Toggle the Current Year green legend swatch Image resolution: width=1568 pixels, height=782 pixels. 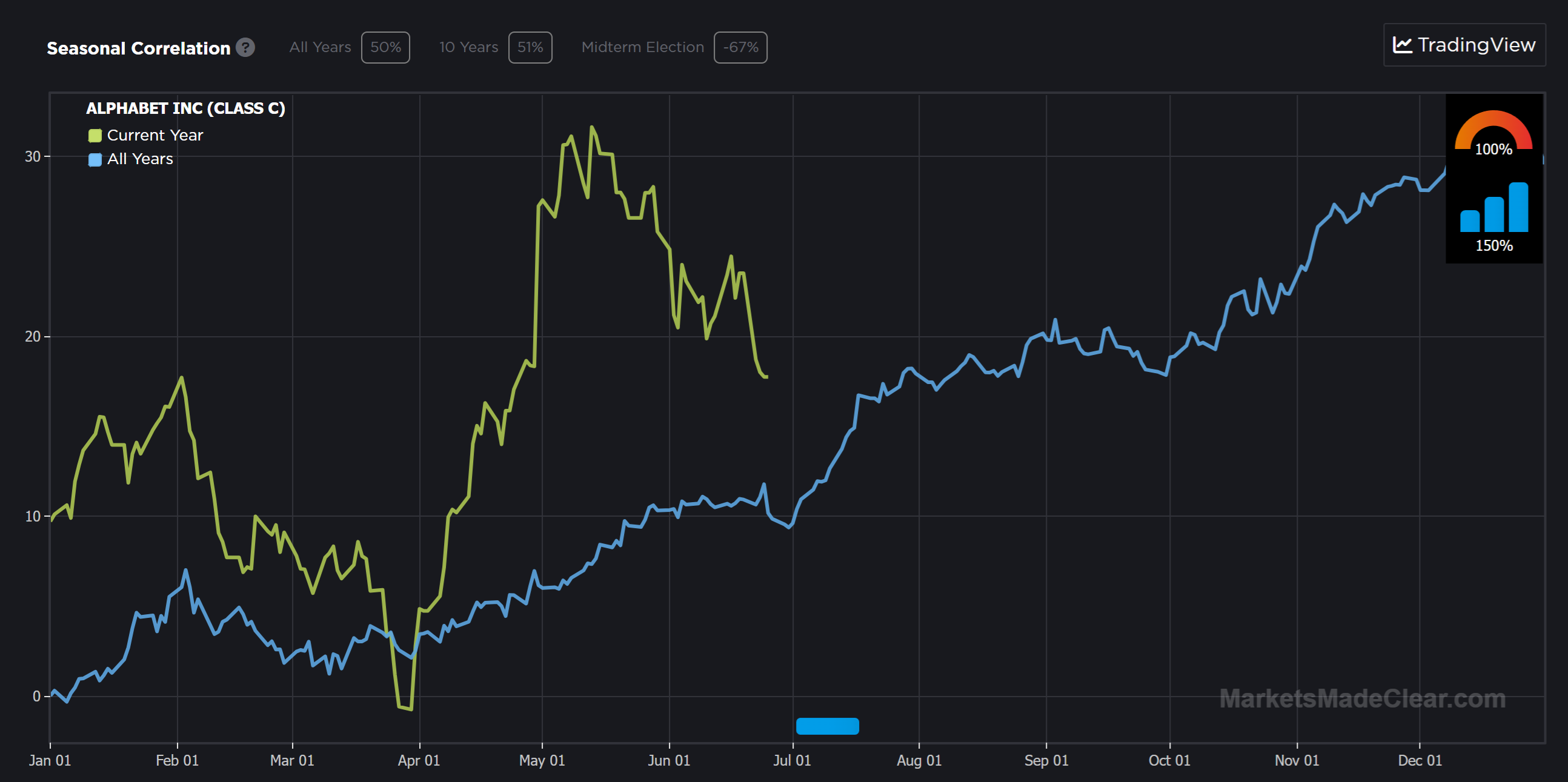pyautogui.click(x=95, y=136)
